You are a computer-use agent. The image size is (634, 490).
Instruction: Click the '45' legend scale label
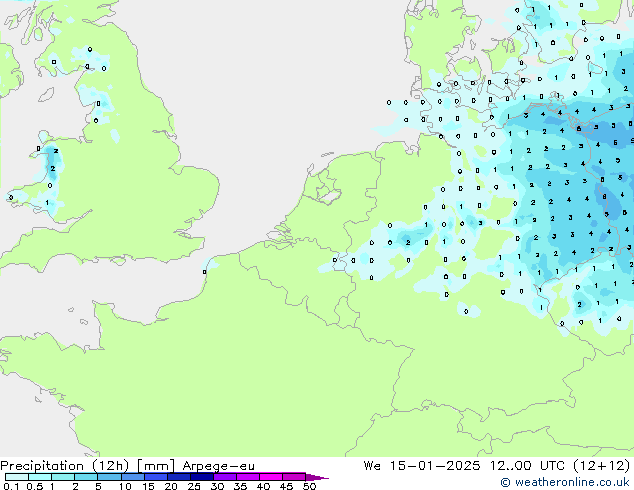(286, 486)
